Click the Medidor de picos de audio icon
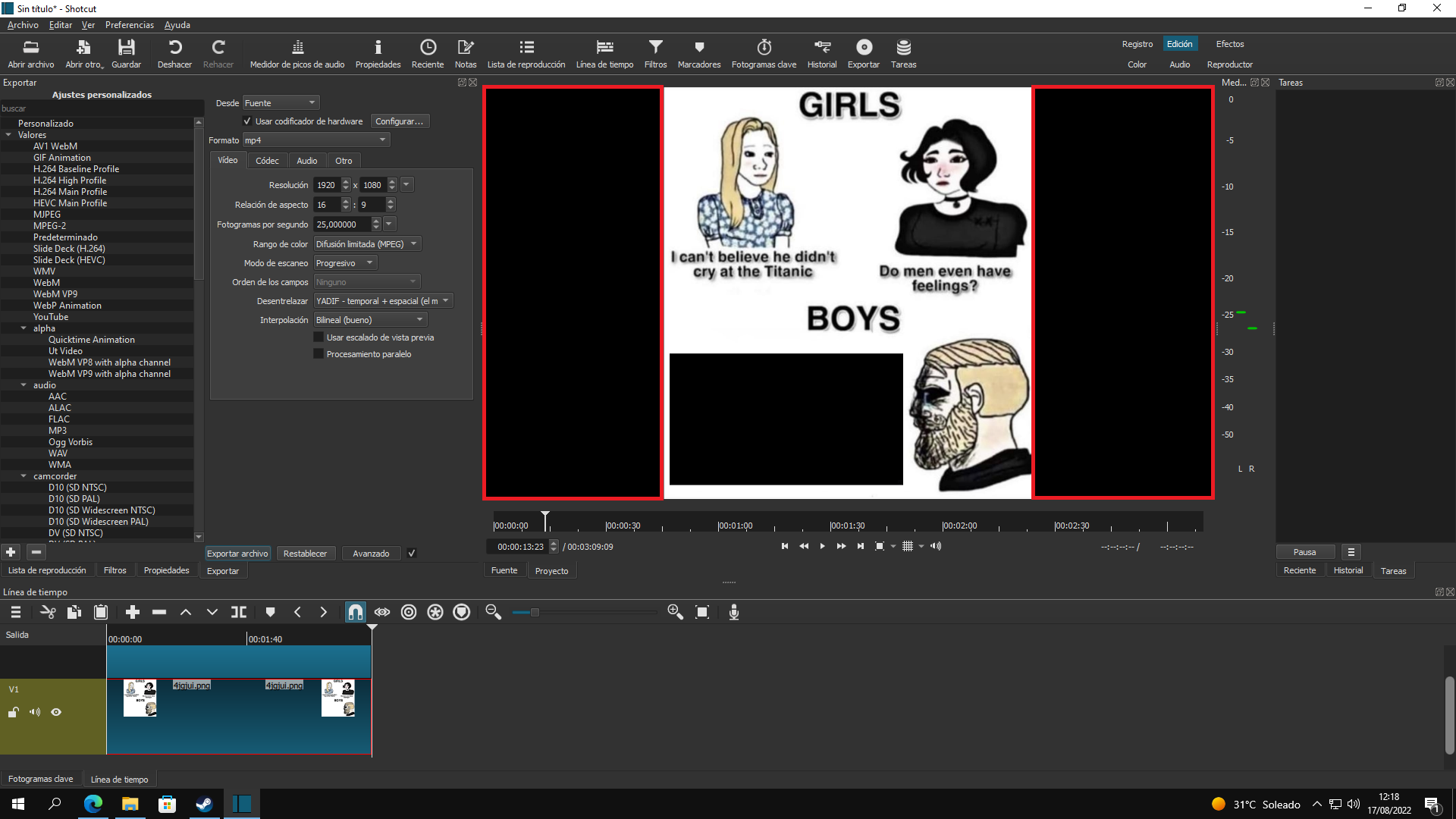Image resolution: width=1456 pixels, height=819 pixels. [297, 47]
